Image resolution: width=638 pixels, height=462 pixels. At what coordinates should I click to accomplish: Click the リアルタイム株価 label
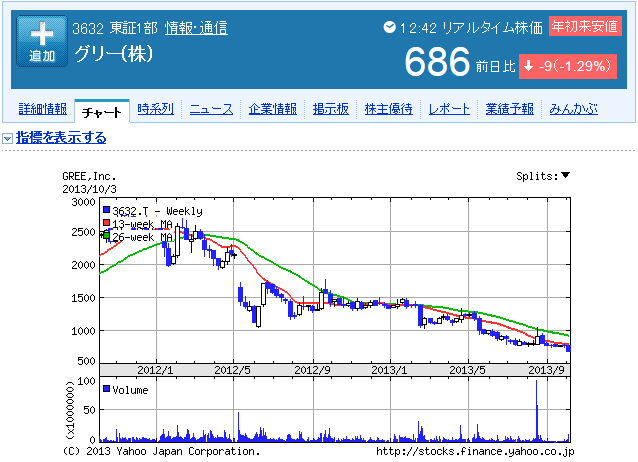point(492,28)
